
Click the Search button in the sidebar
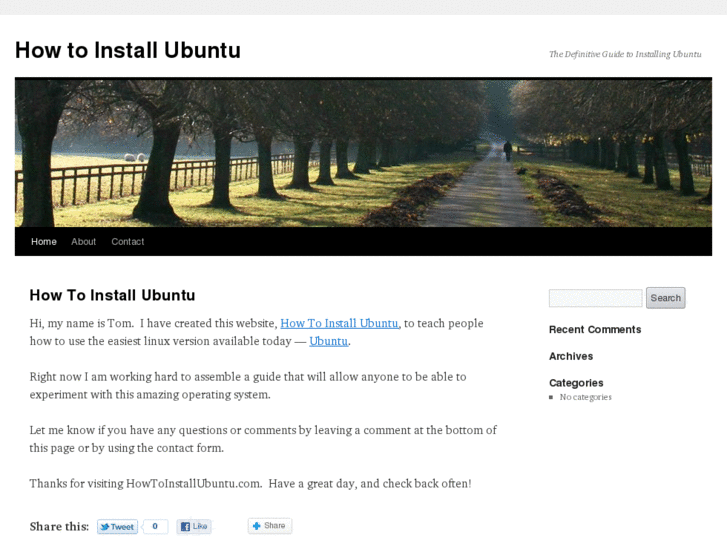(x=665, y=298)
